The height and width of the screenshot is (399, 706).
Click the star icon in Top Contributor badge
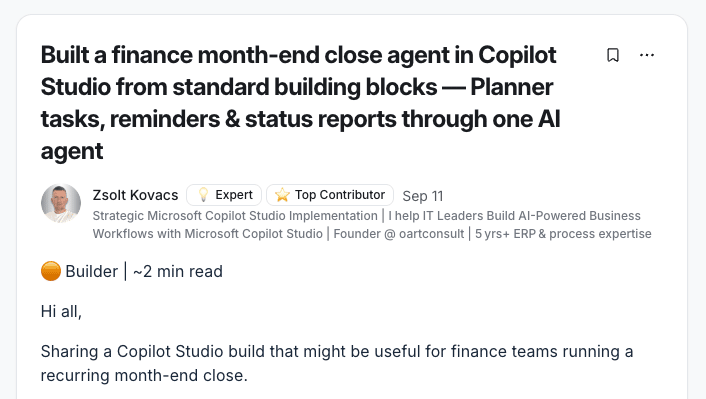(282, 195)
